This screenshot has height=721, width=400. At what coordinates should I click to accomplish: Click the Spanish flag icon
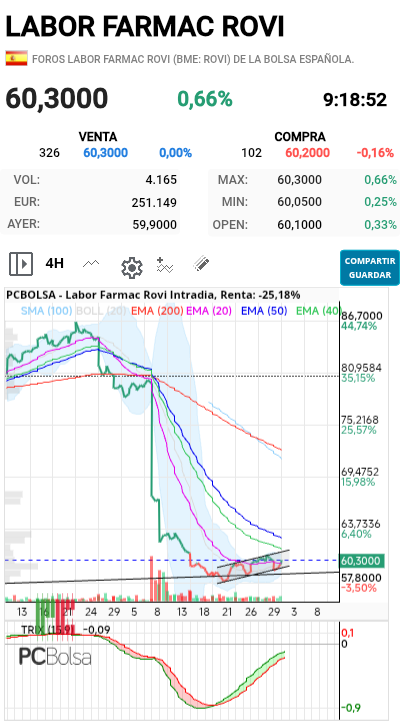pyautogui.click(x=16, y=58)
